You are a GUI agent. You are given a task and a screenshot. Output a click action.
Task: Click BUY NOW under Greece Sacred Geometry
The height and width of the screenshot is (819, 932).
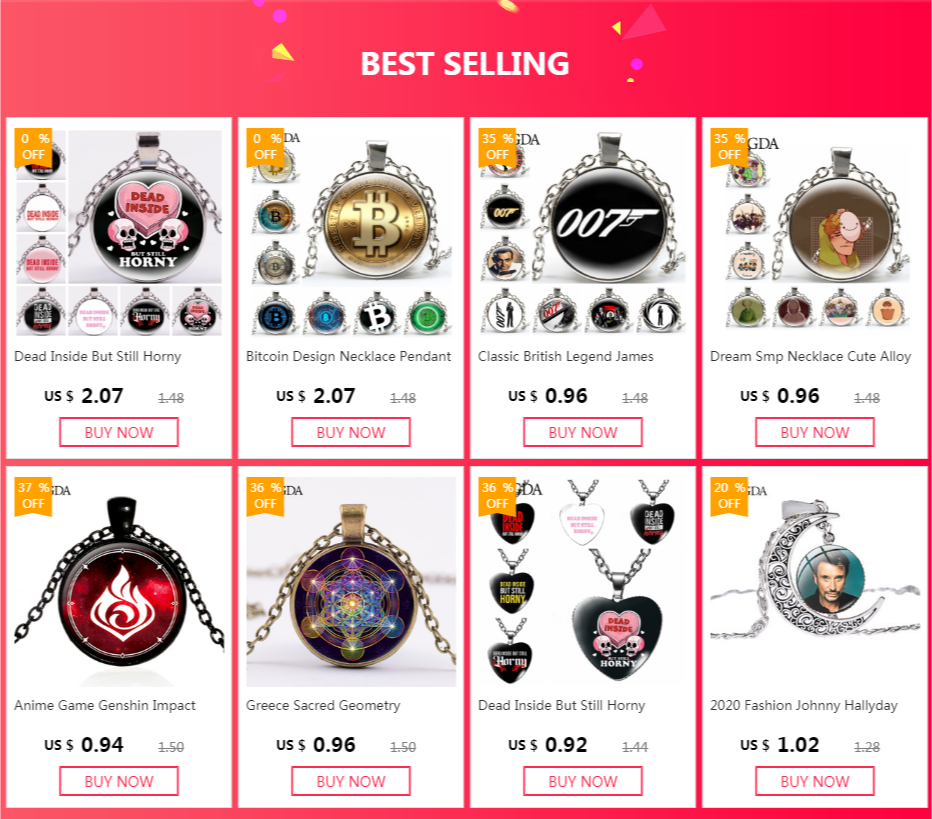351,781
